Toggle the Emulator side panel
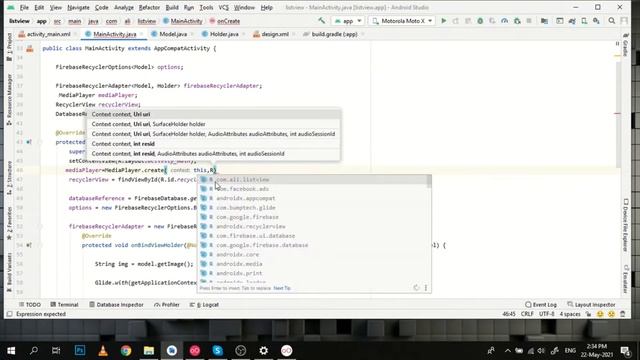Screen dimensions: 640x360 [626, 279]
